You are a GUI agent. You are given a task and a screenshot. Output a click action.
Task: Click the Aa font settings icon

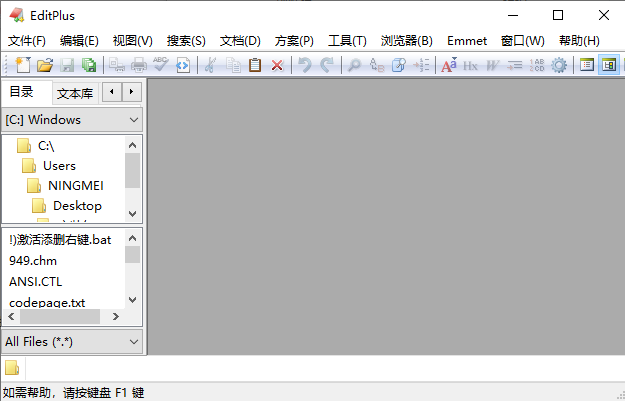point(448,65)
